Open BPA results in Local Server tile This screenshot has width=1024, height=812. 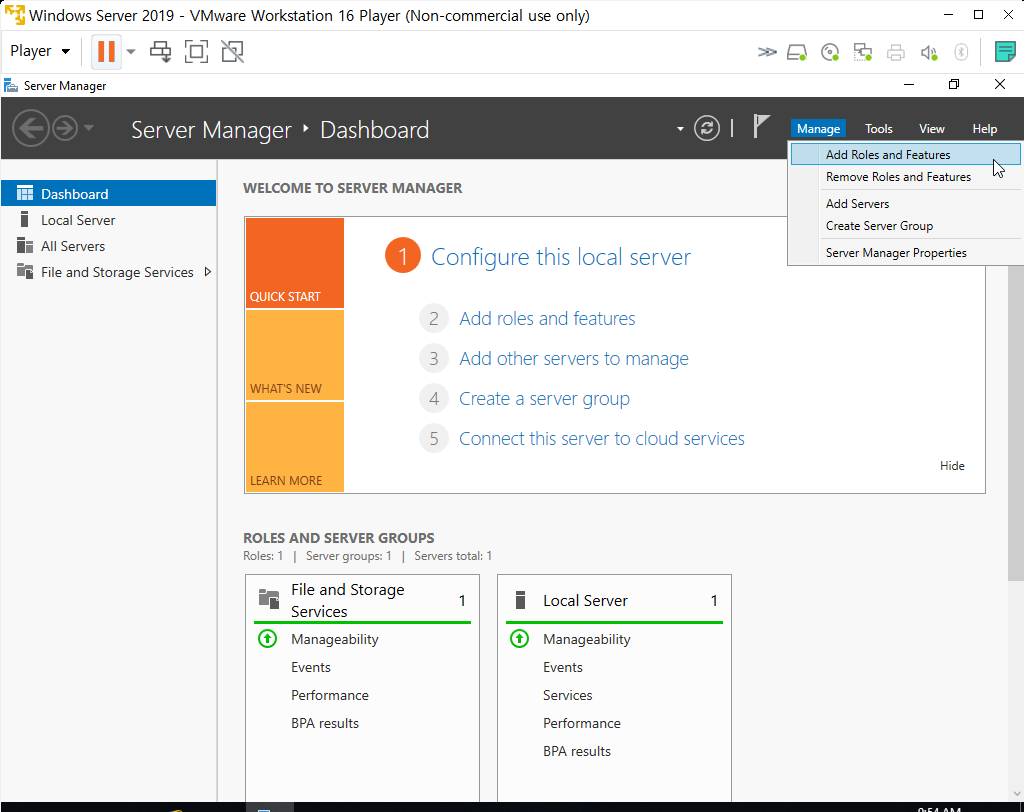click(577, 751)
